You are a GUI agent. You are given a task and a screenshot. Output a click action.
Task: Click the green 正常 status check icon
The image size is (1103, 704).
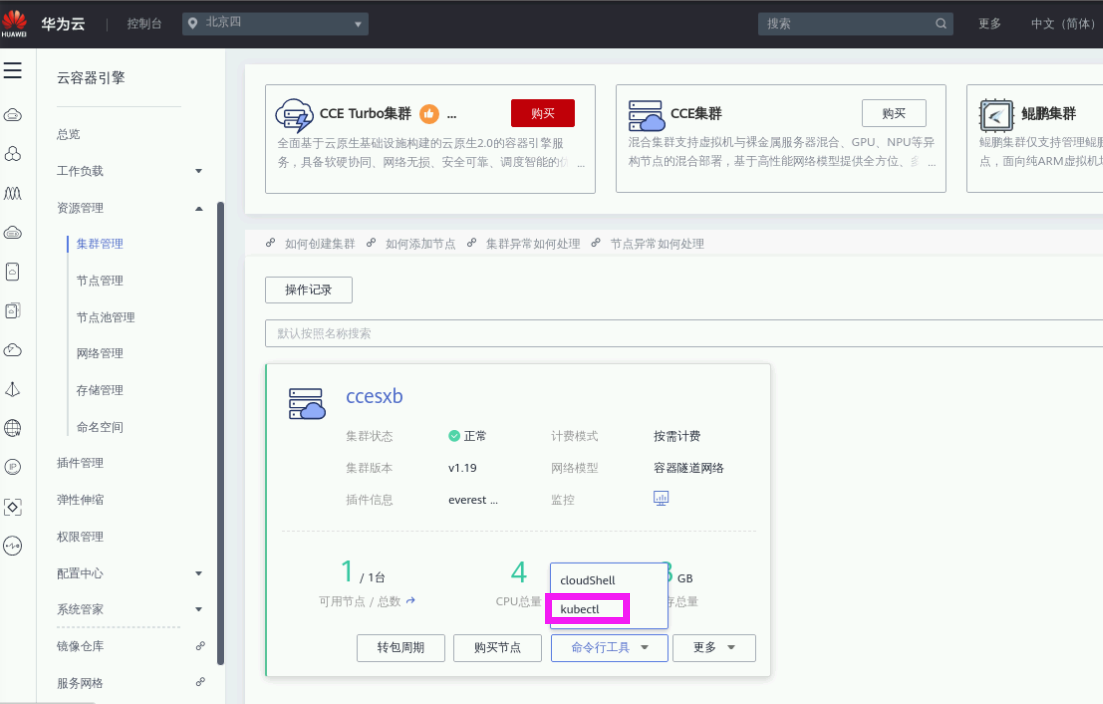tap(454, 436)
